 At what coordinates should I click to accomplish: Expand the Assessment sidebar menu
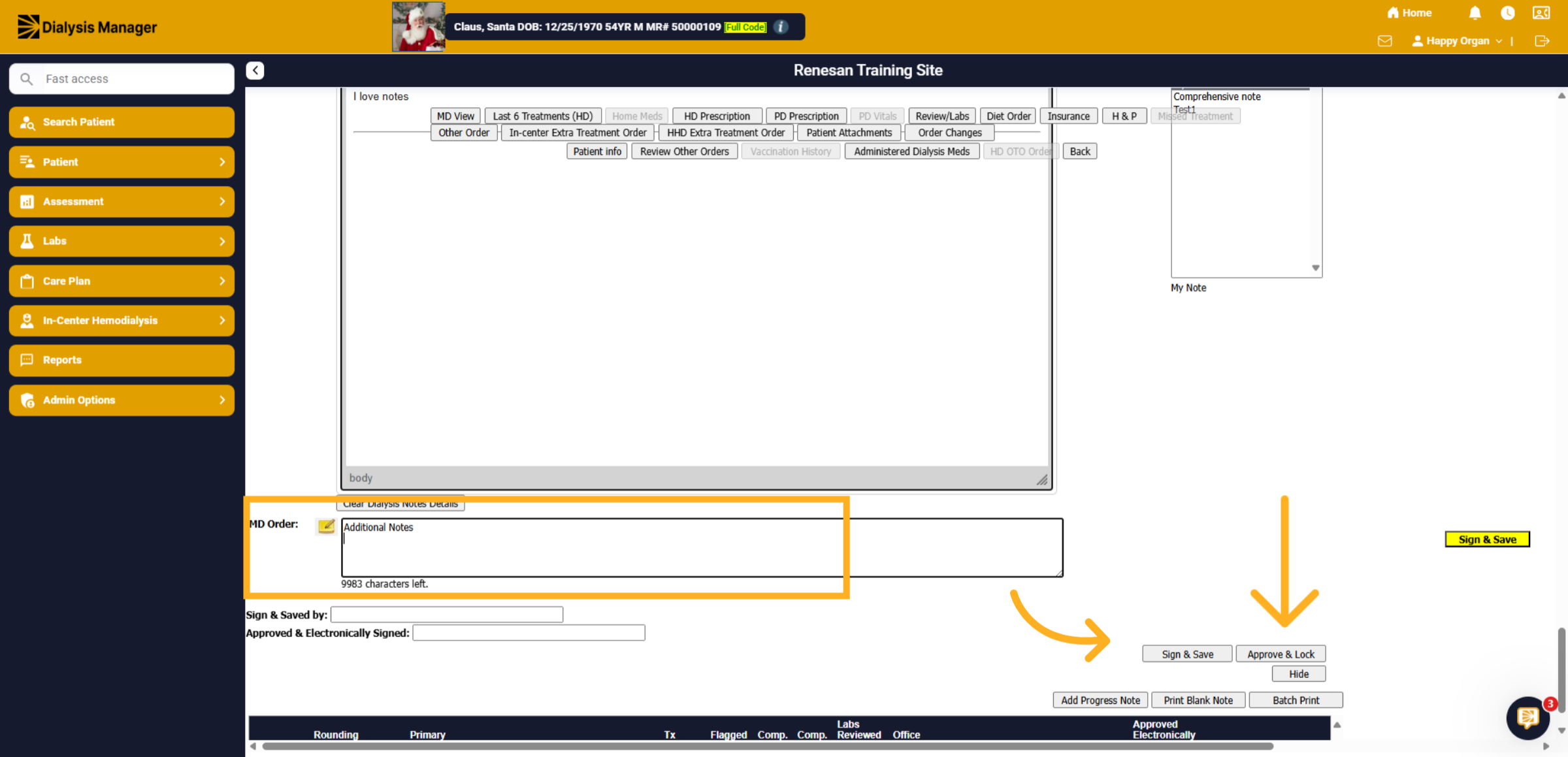pos(122,202)
